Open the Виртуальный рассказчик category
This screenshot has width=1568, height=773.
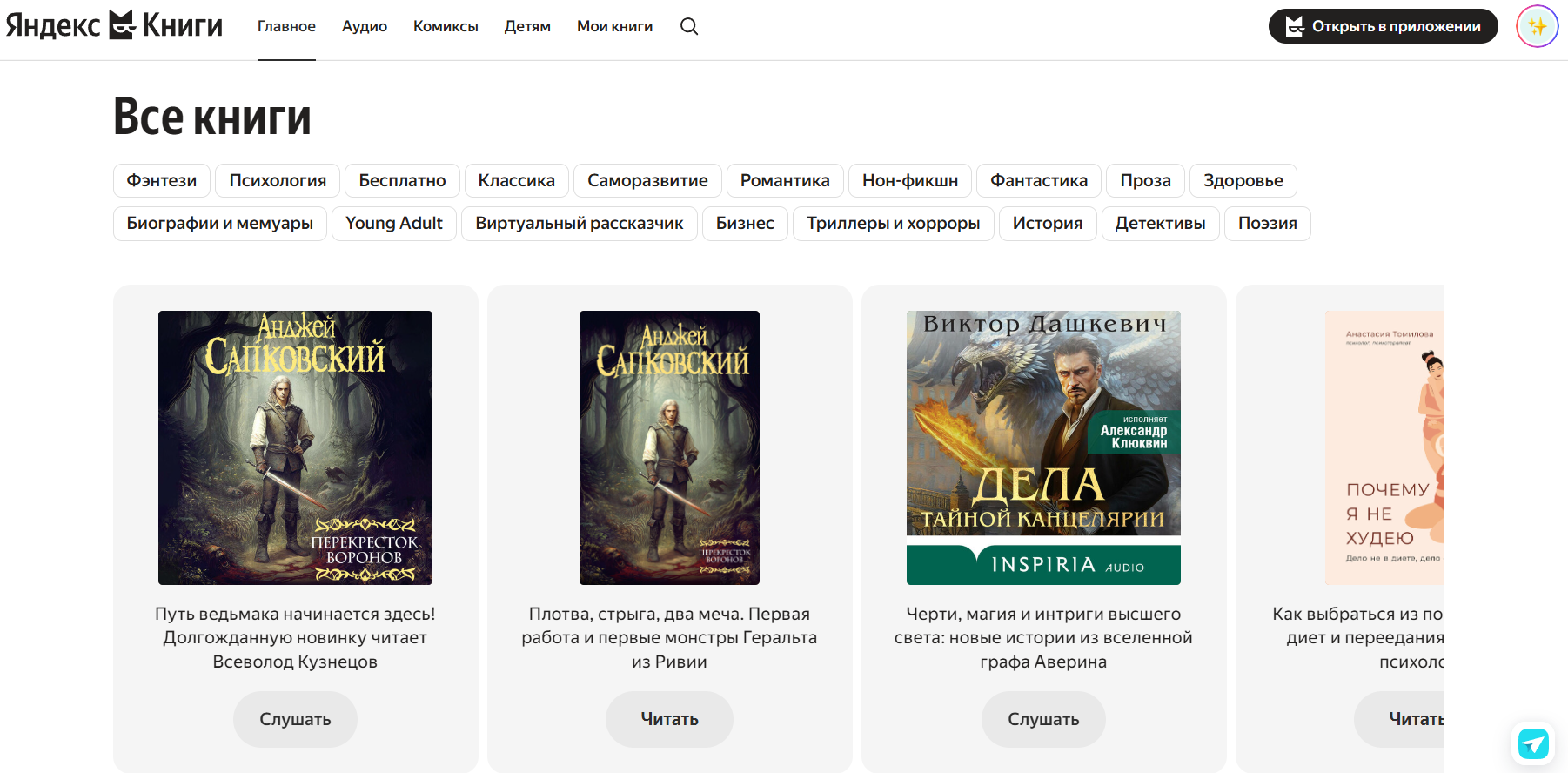tap(579, 223)
